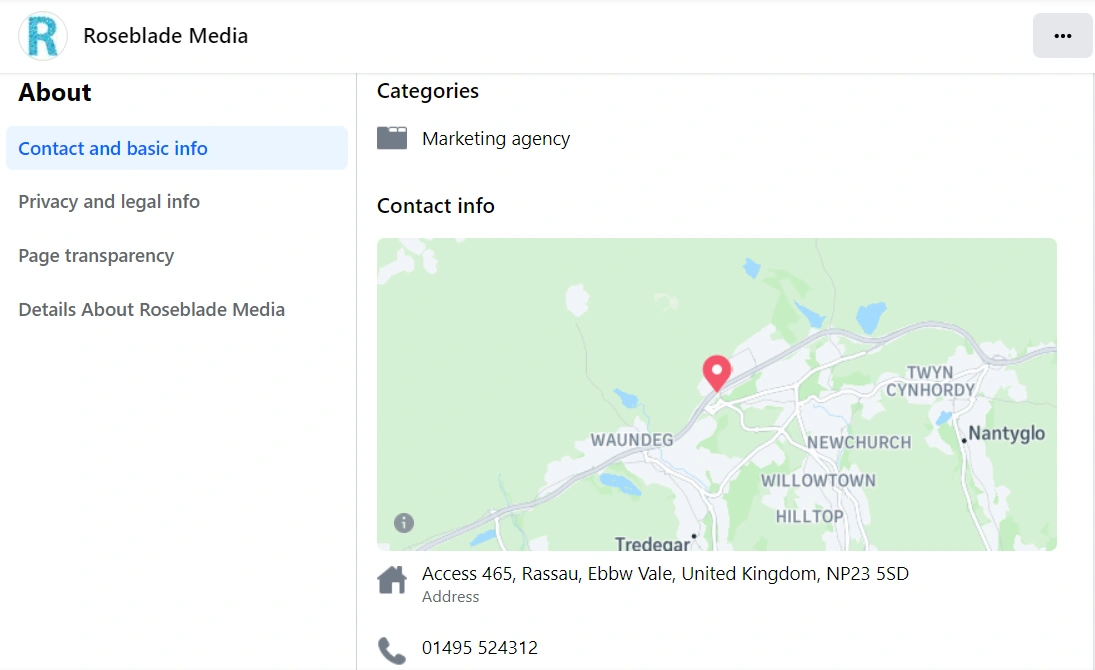Viewport: 1095px width, 670px height.
Task: Click Waundeg label on the map
Action: [632, 440]
